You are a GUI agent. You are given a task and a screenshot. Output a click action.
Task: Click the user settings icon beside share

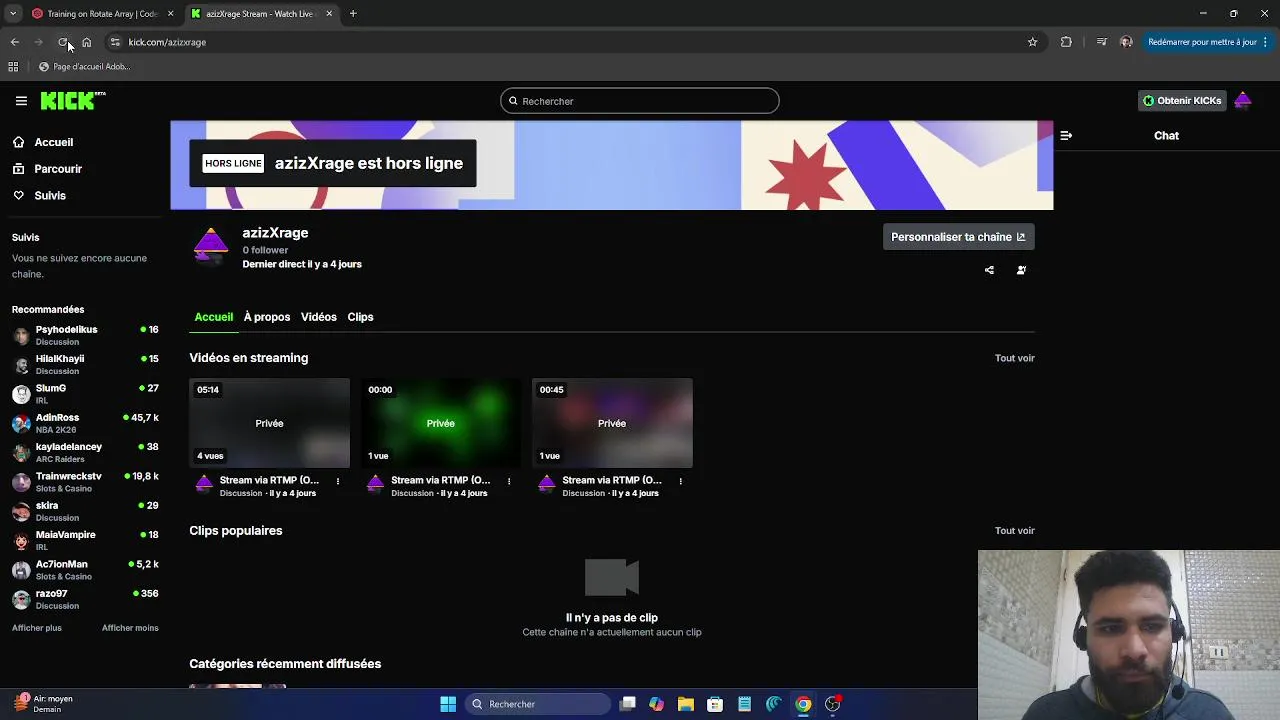pyautogui.click(x=1021, y=270)
